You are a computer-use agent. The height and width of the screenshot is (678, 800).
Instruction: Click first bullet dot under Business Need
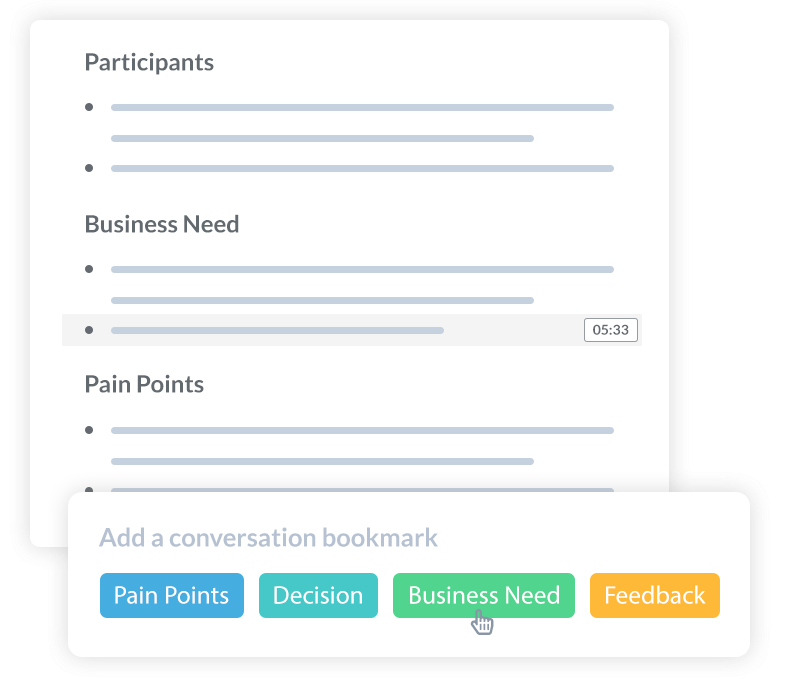tap(89, 269)
